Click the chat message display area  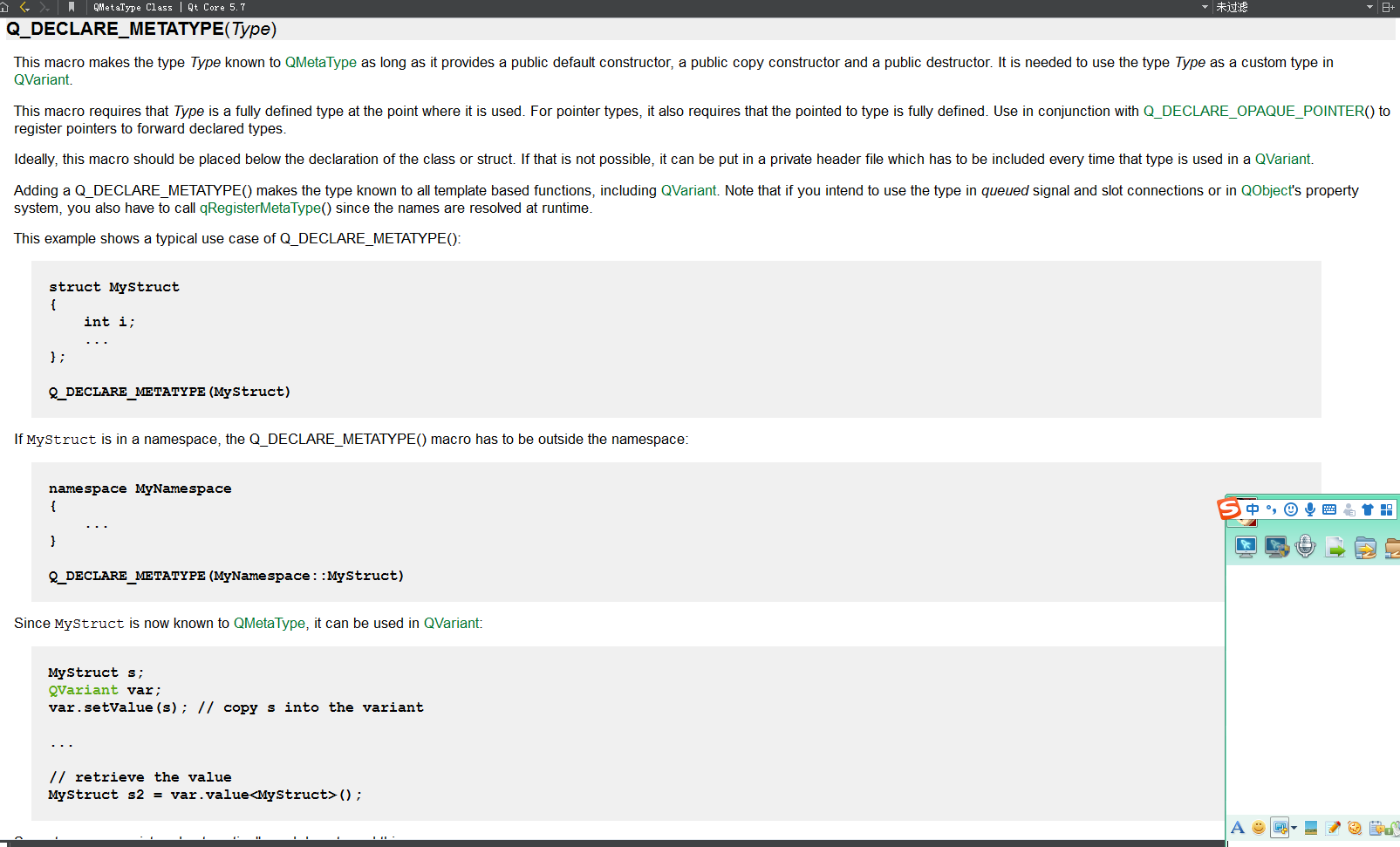tap(1313, 689)
